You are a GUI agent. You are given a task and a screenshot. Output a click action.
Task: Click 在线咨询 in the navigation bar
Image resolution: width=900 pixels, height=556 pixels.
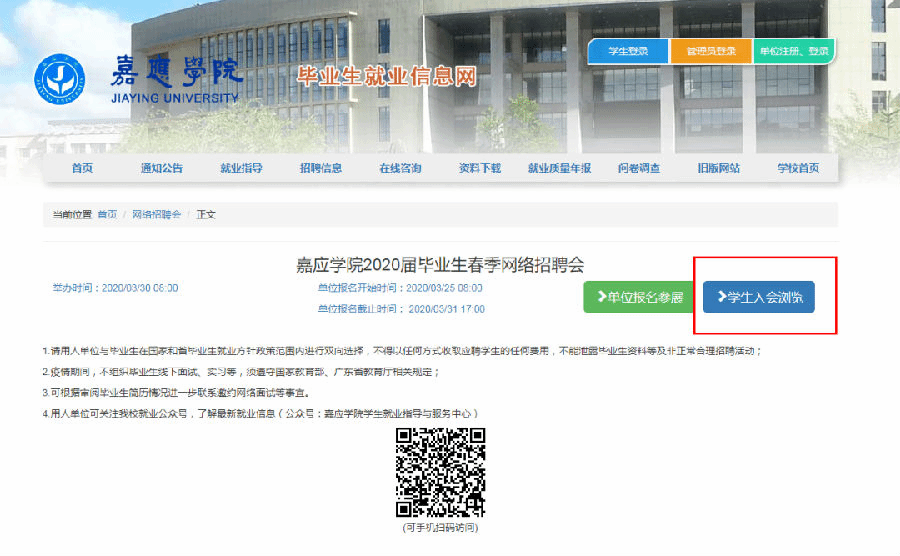(400, 169)
